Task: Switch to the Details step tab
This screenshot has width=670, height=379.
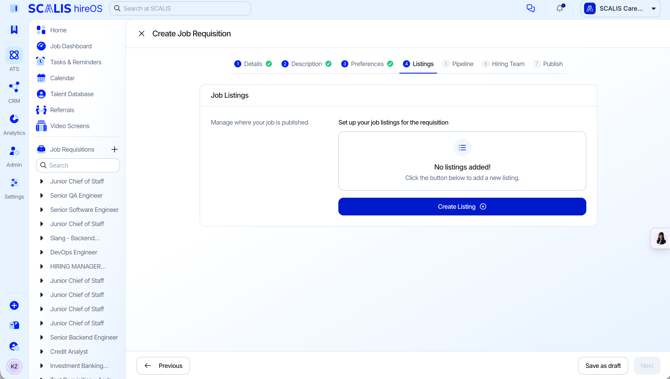Action: click(253, 64)
